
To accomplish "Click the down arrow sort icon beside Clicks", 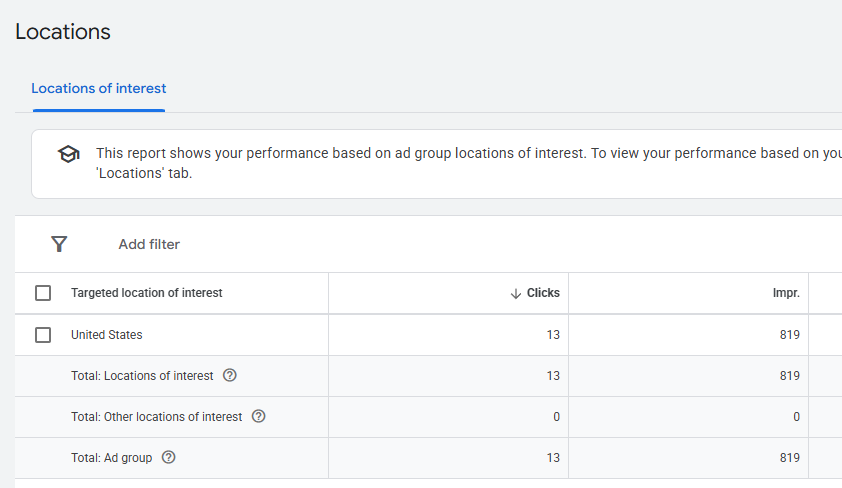I will point(516,293).
